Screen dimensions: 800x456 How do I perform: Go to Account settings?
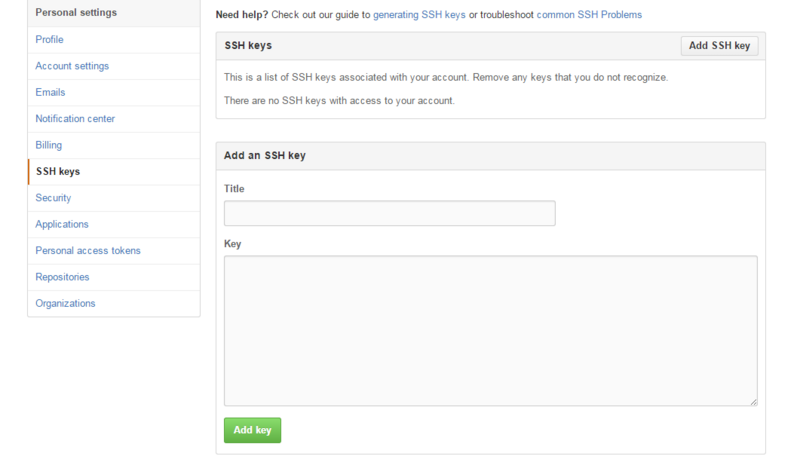(x=72, y=66)
